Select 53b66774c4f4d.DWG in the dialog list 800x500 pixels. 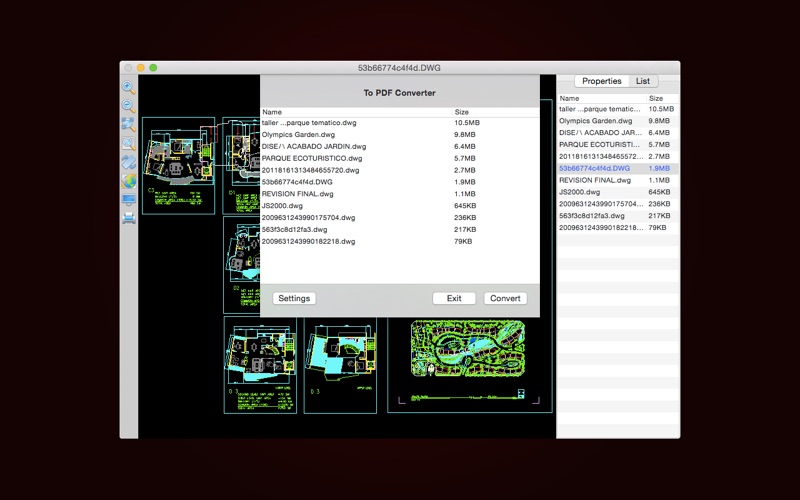(x=400, y=182)
